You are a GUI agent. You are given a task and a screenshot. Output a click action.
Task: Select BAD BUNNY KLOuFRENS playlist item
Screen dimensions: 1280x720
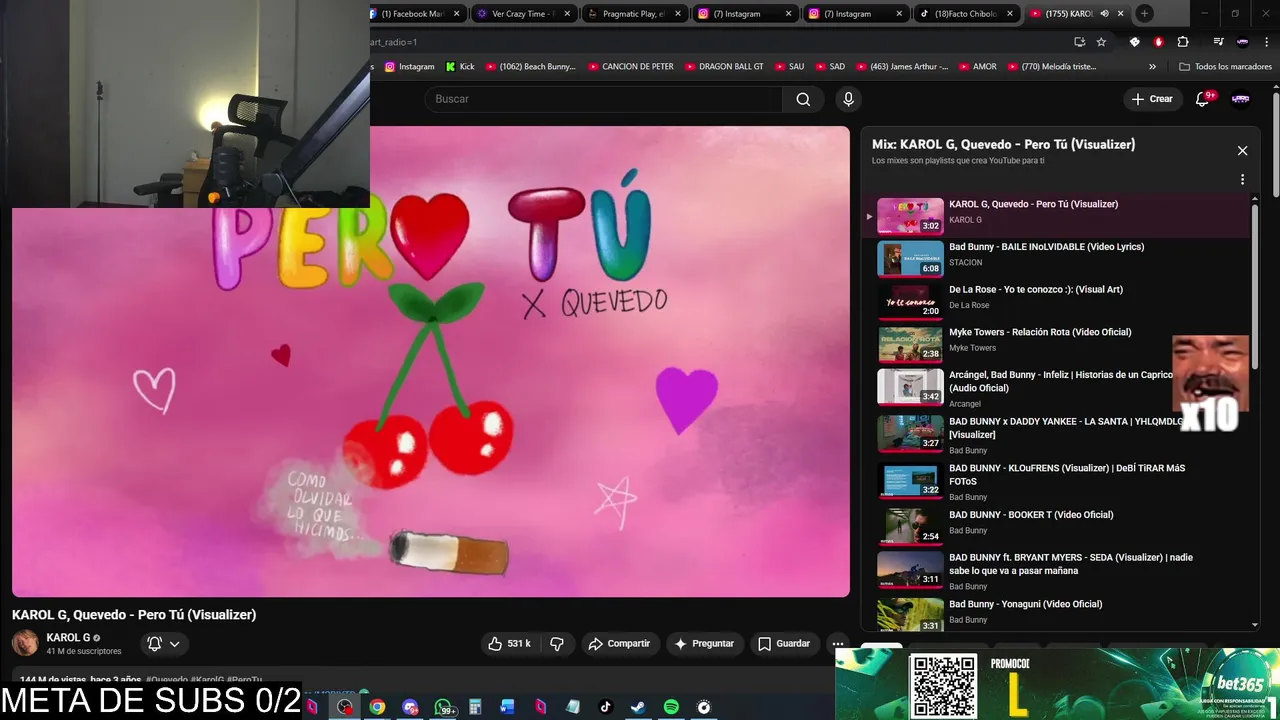click(x=1056, y=480)
